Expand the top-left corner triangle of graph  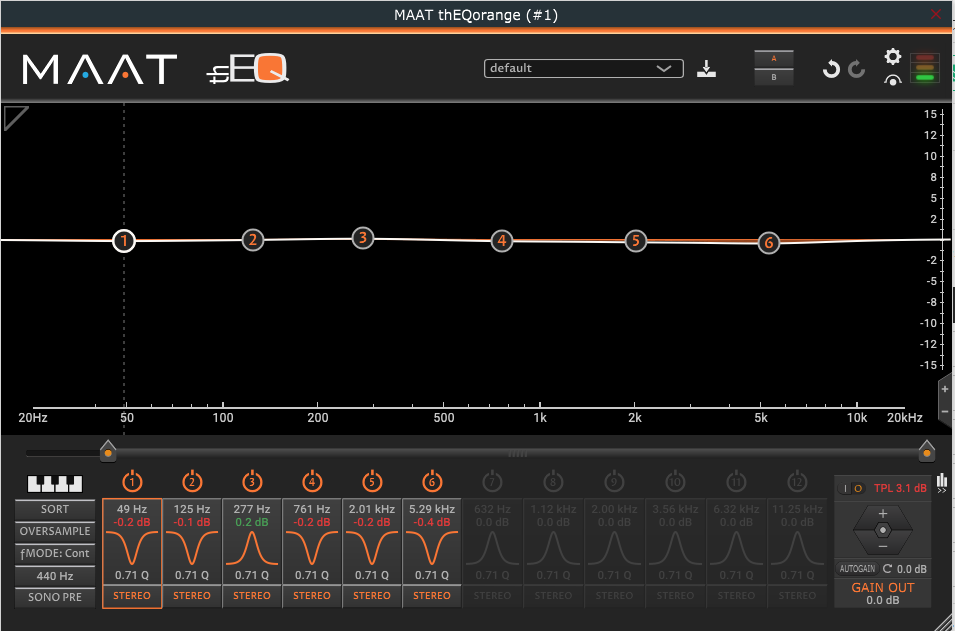tap(15, 116)
